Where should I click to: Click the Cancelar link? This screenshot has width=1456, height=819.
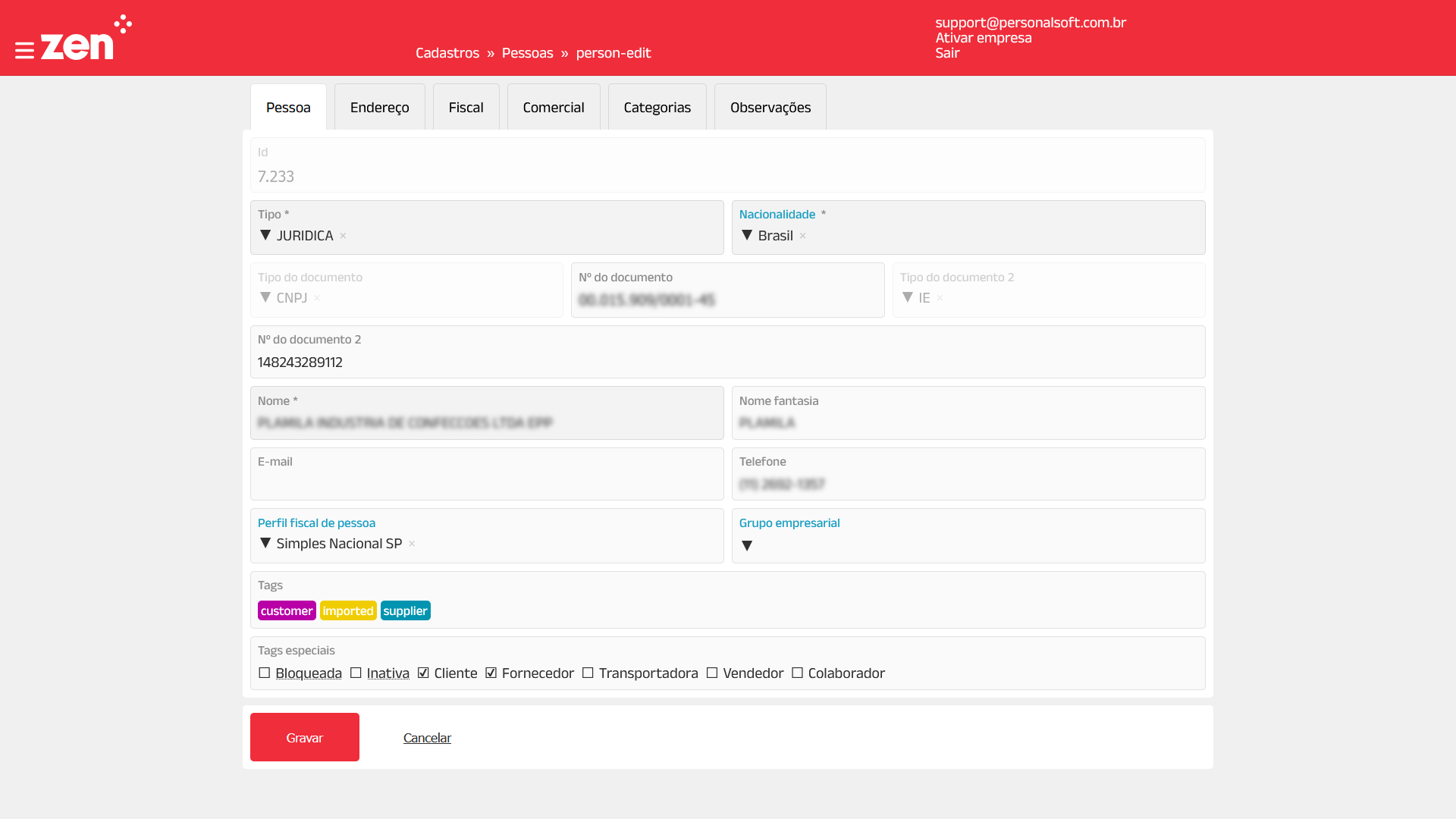point(427,738)
